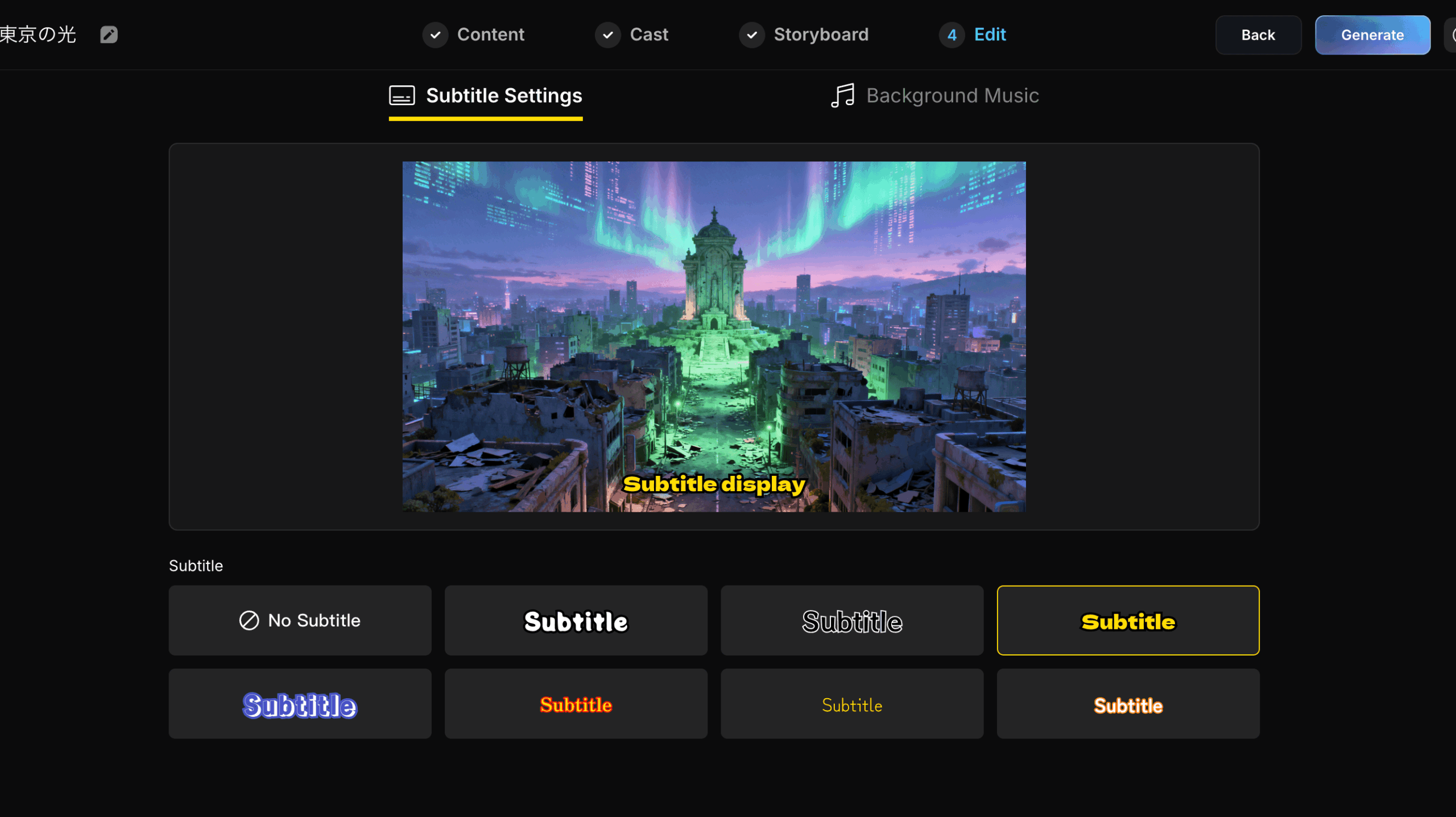Pick the blue outlined Subtitle style
The width and height of the screenshot is (1456, 817).
[x=300, y=704]
